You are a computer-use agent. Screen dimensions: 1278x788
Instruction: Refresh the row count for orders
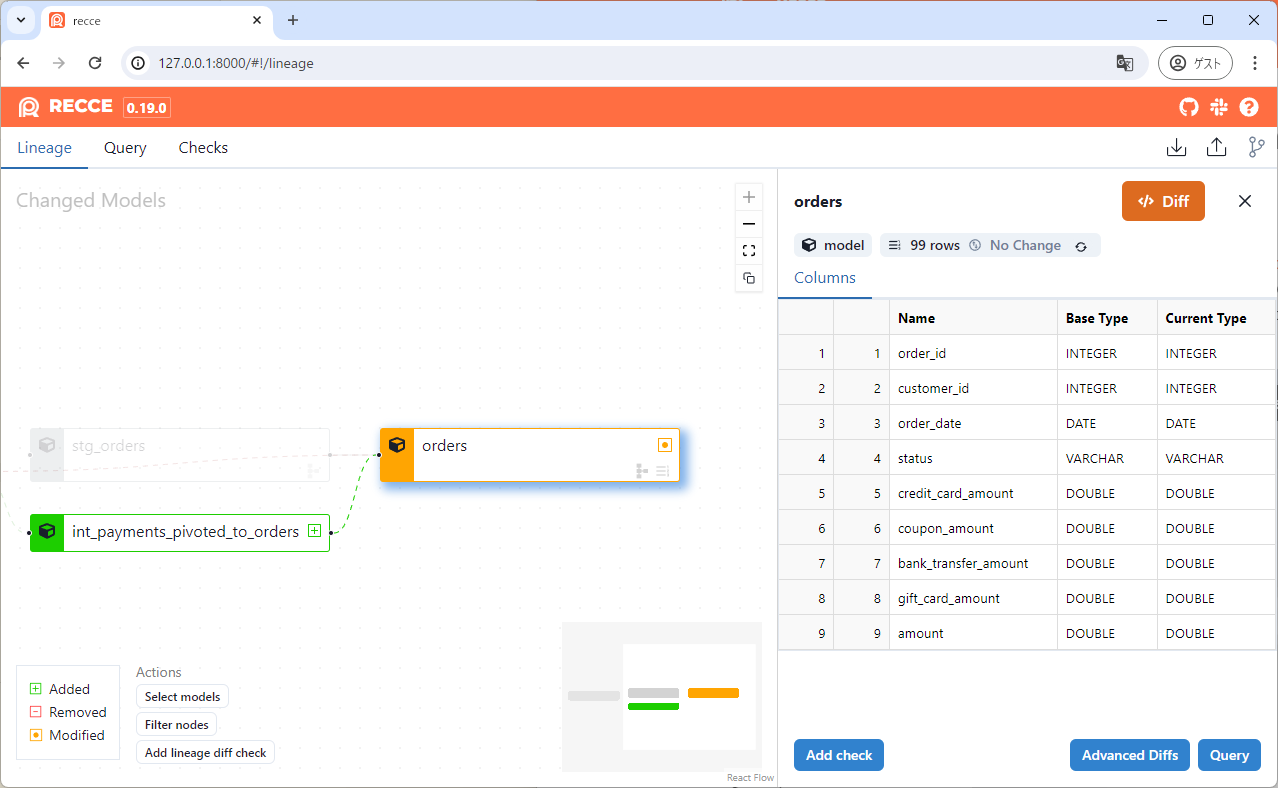click(x=1081, y=246)
